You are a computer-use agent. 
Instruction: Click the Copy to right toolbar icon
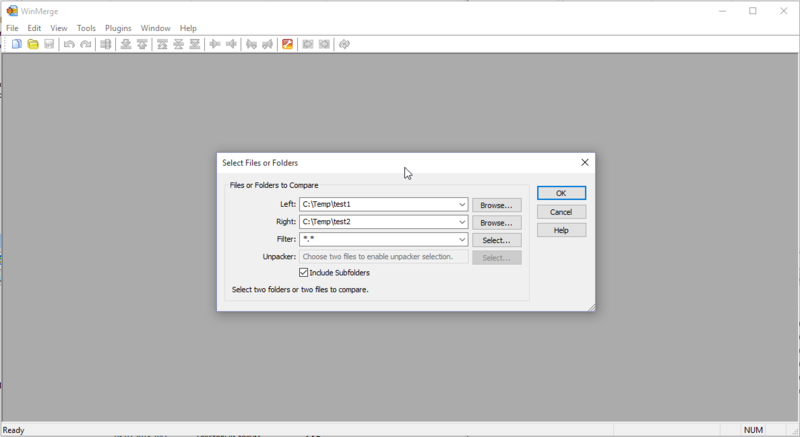215,44
